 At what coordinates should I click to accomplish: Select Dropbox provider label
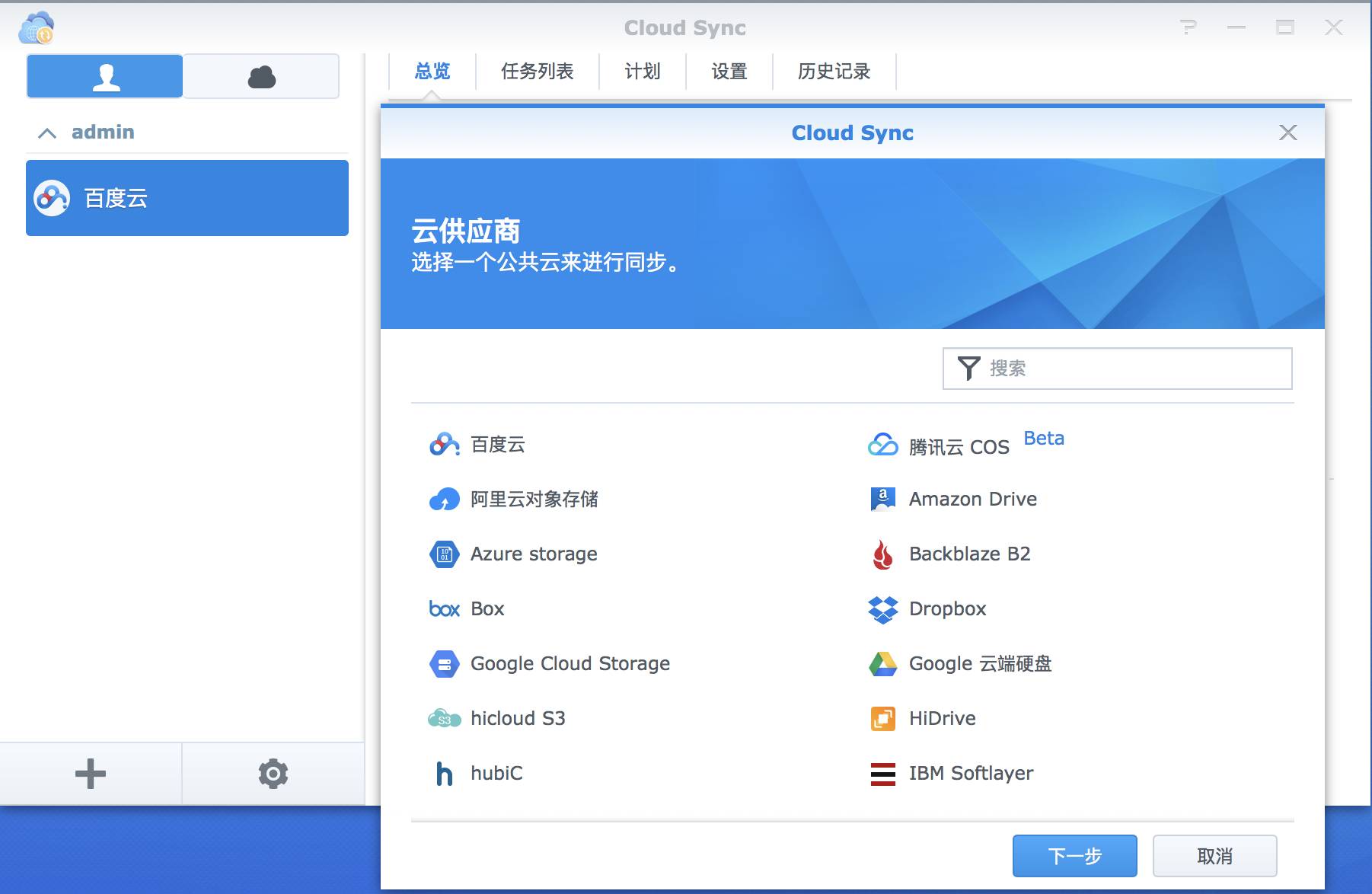point(948,609)
